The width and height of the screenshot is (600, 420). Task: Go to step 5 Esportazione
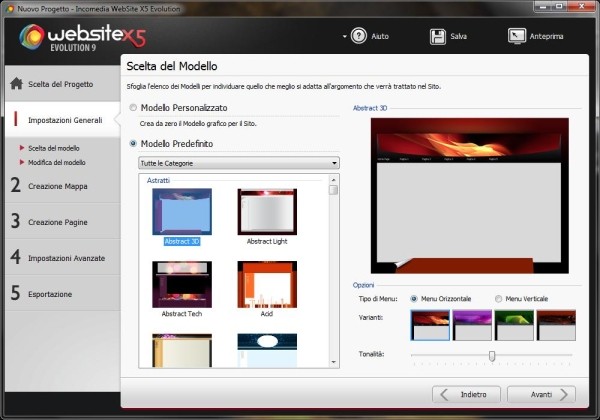point(63,294)
